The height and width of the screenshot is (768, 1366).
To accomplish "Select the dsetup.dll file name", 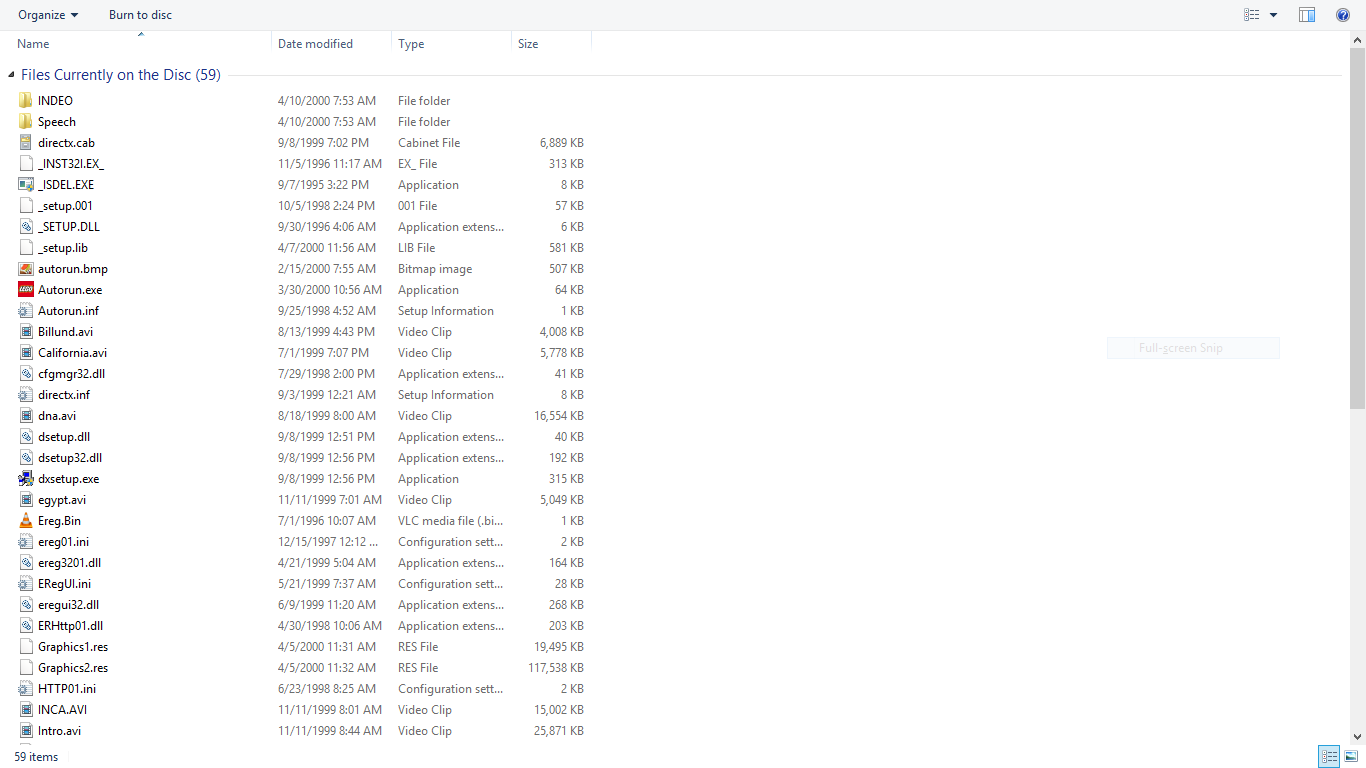I will 64,436.
